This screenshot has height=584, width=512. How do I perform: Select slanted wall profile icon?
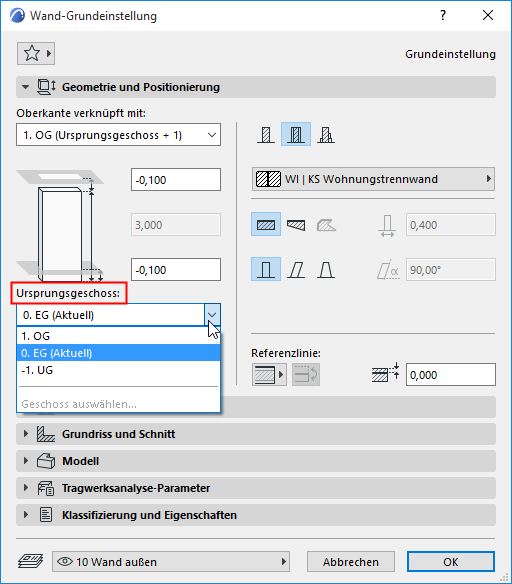tap(296, 269)
